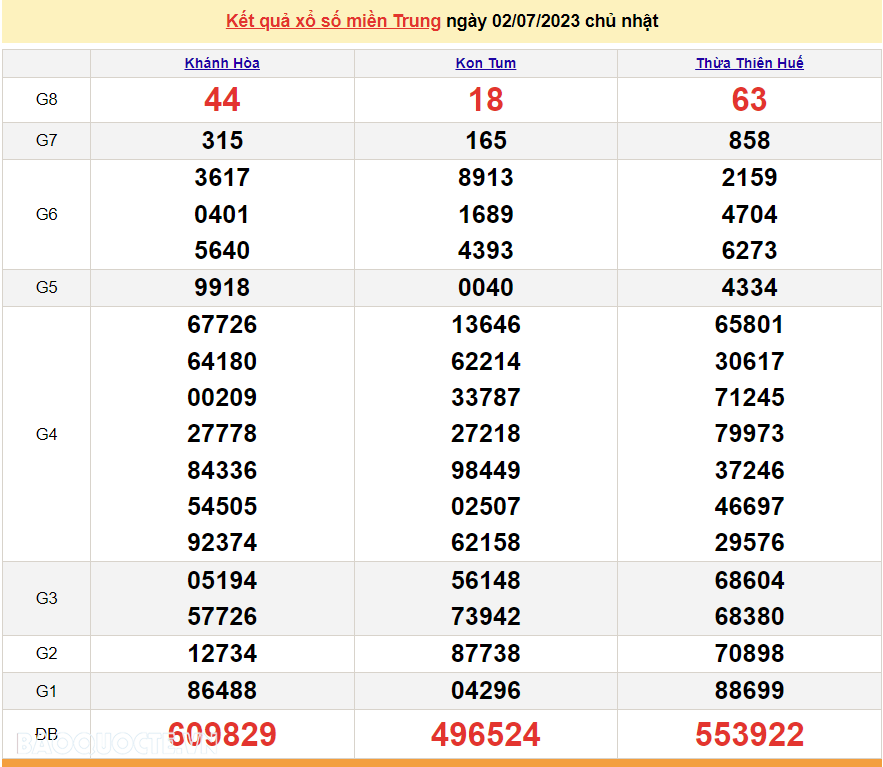Click the Kon Tum column header link

click(x=486, y=63)
